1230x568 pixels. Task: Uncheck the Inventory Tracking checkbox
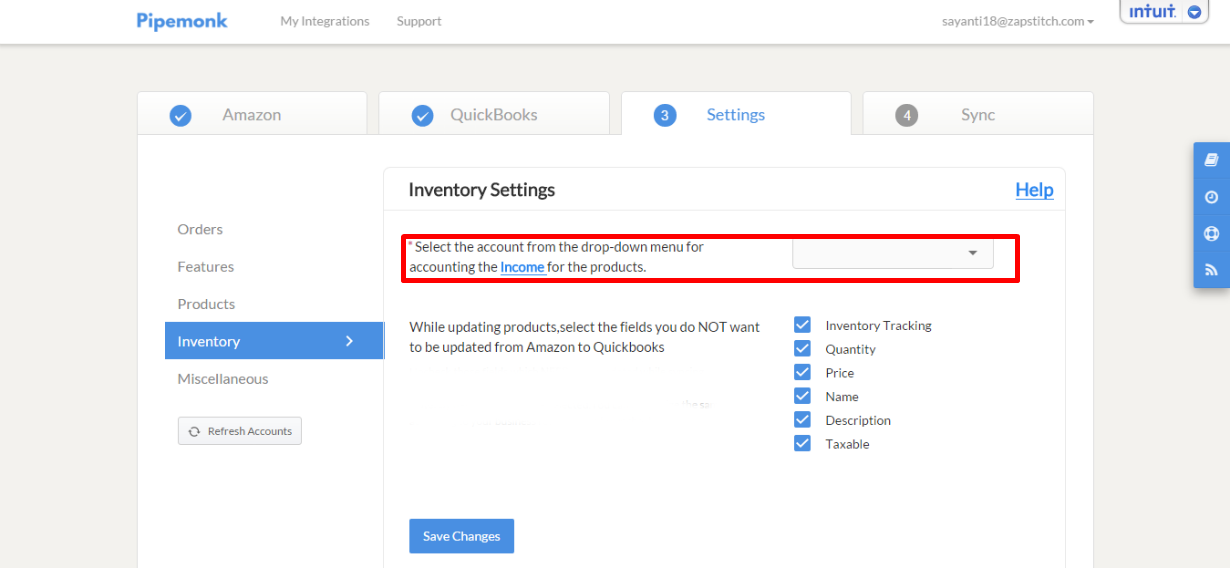(802, 324)
